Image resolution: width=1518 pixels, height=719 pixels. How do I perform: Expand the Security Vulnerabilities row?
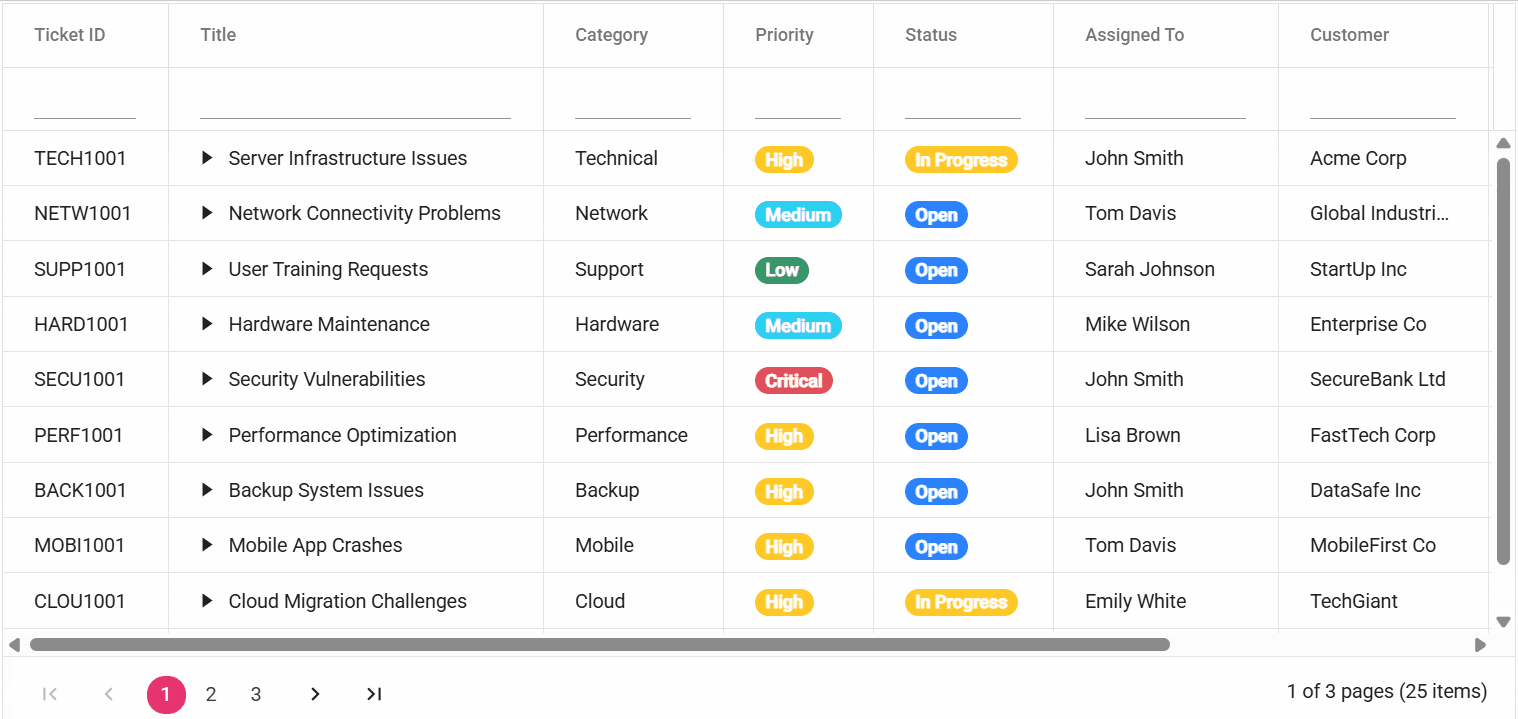207,379
